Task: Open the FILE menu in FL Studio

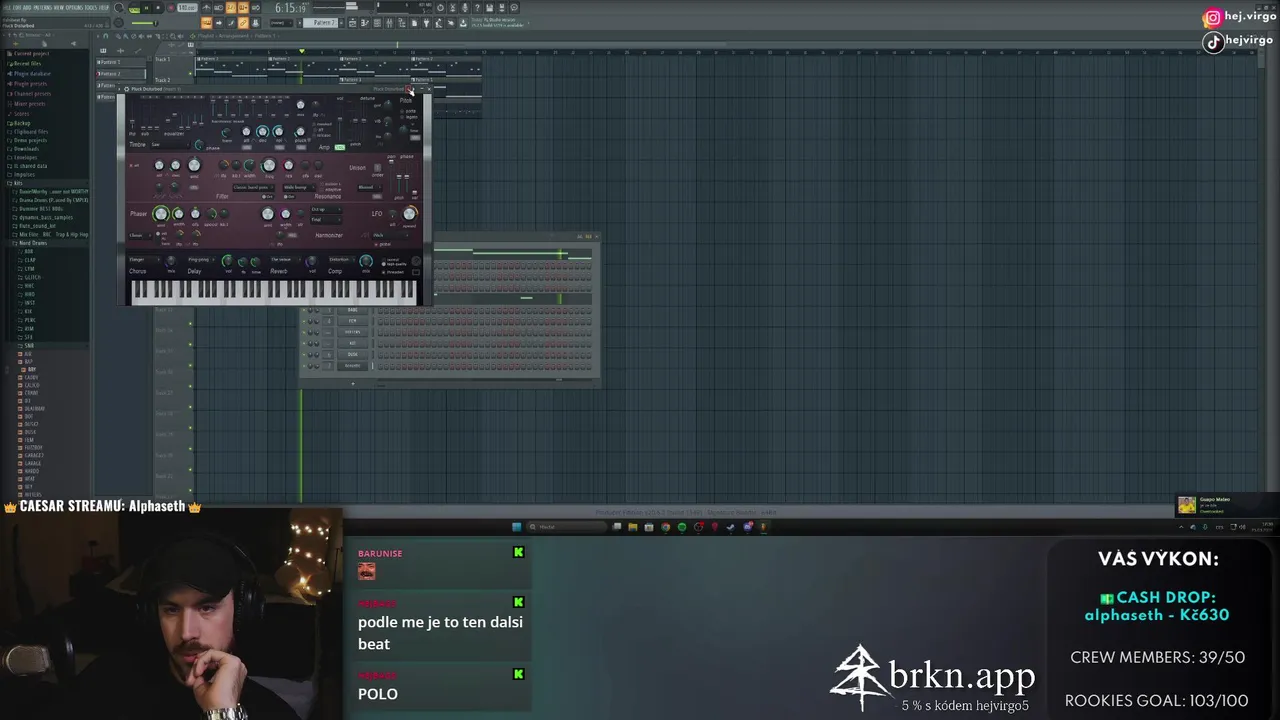Action: click(6, 8)
